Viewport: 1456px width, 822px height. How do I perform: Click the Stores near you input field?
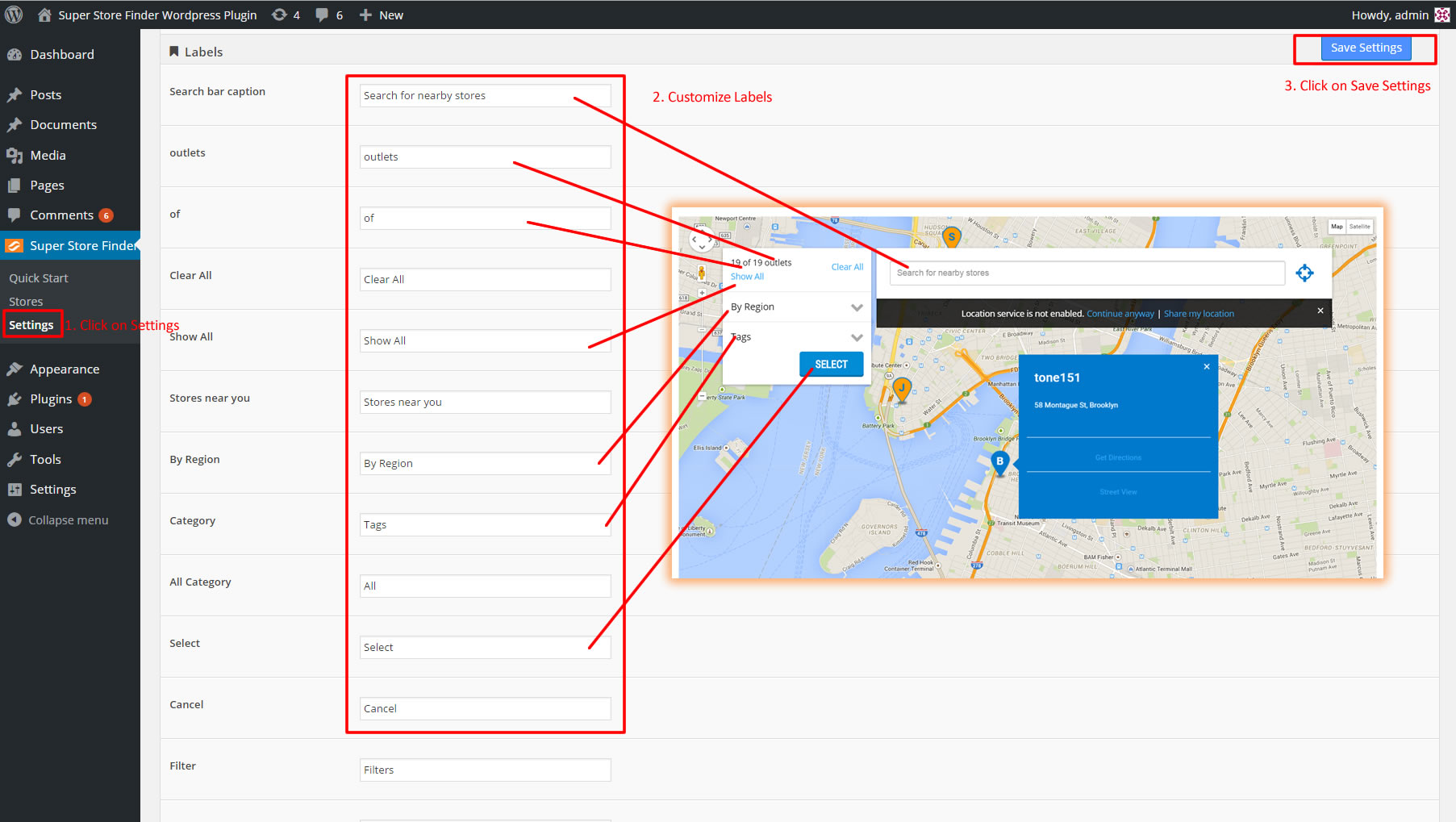485,403
